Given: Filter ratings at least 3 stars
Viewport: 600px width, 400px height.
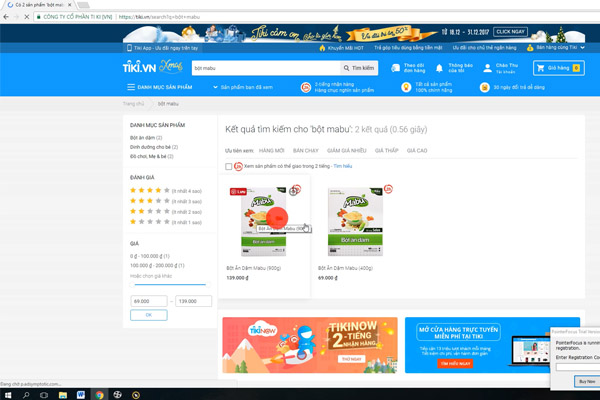Looking at the screenshot, I should click(166, 201).
